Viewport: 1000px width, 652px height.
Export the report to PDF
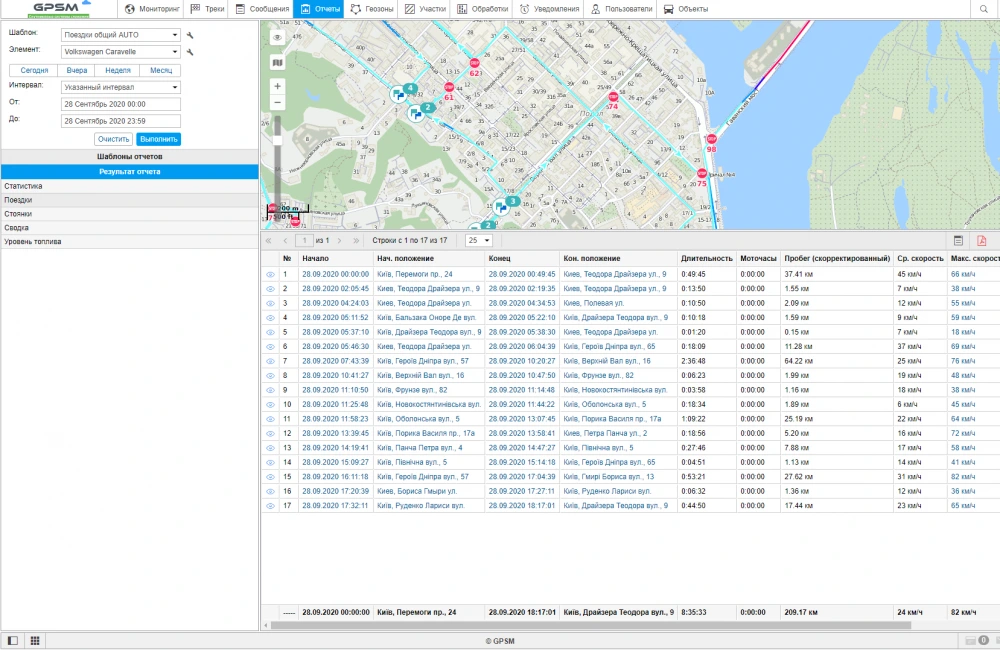(982, 241)
